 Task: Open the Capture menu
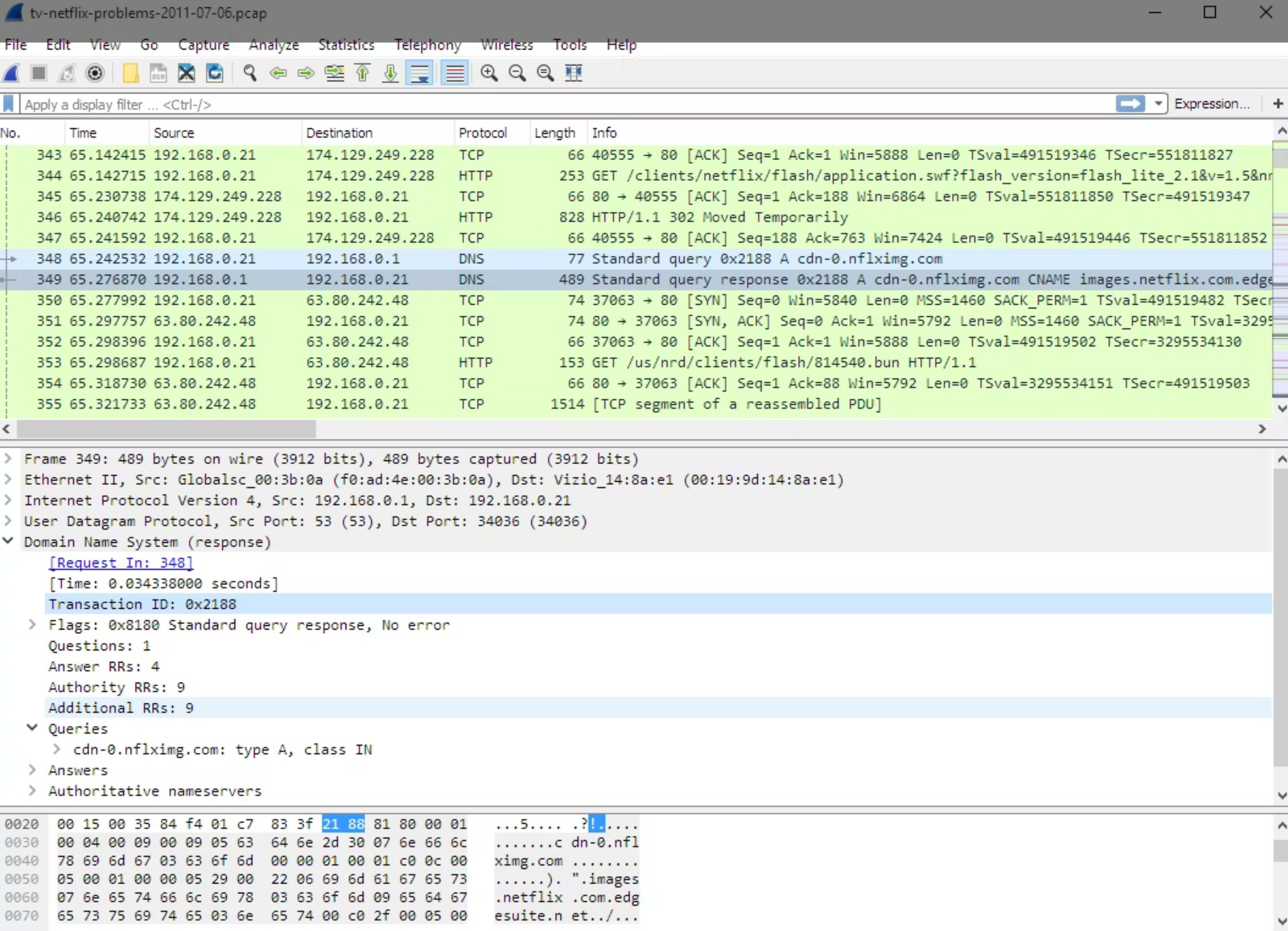tap(204, 45)
